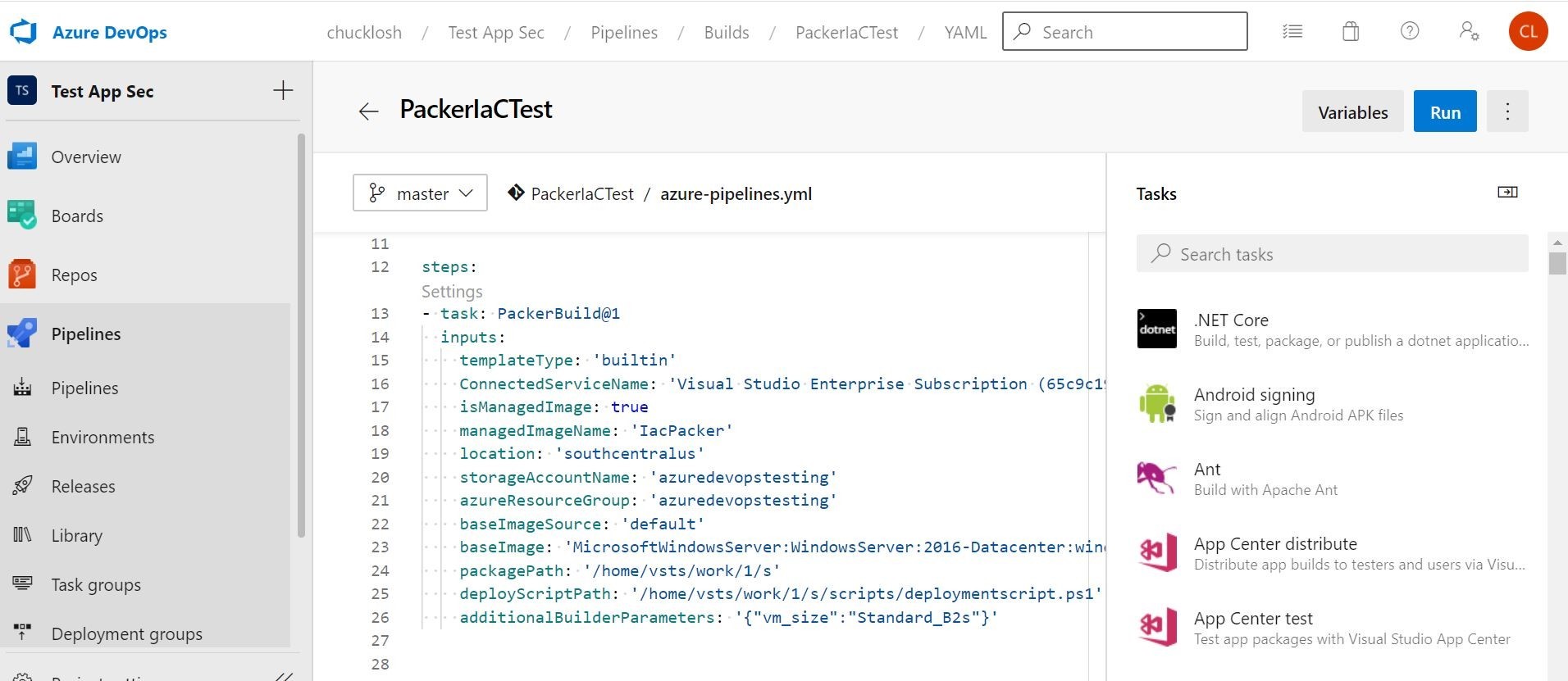This screenshot has height=681, width=1568.
Task: Open the User settings icon
Action: 1469,32
